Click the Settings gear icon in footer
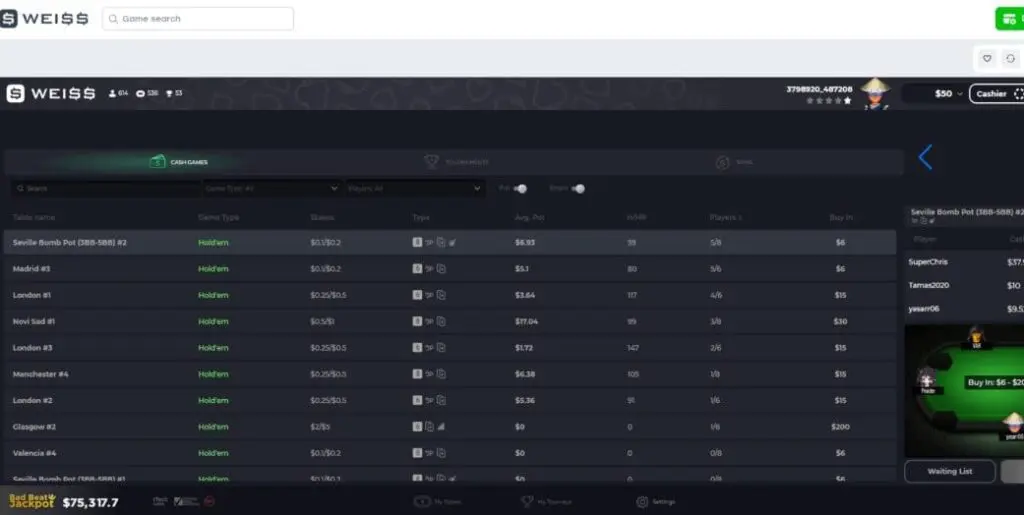 click(643, 501)
